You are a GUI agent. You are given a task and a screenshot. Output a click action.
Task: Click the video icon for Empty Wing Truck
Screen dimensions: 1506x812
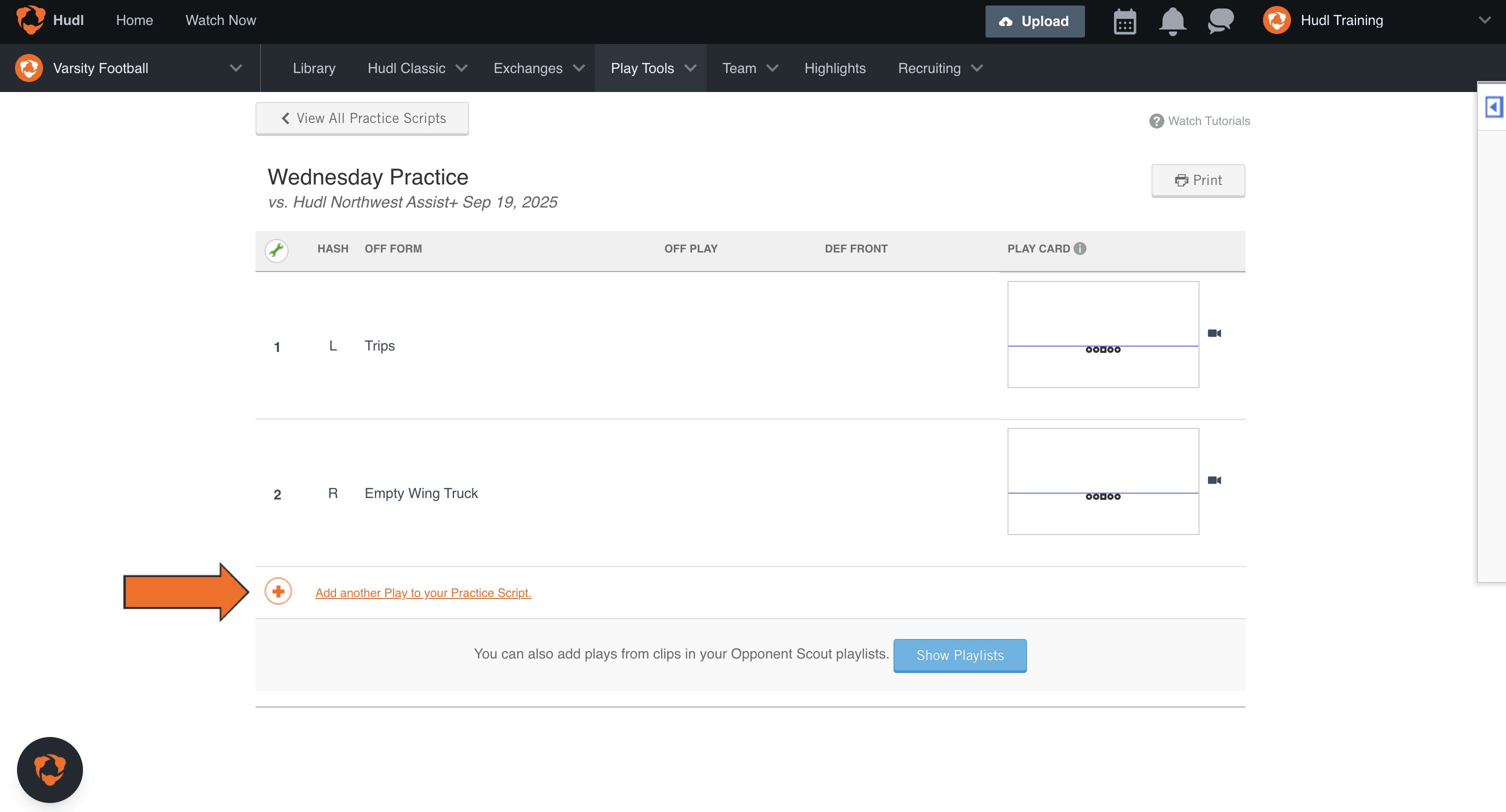coord(1214,480)
